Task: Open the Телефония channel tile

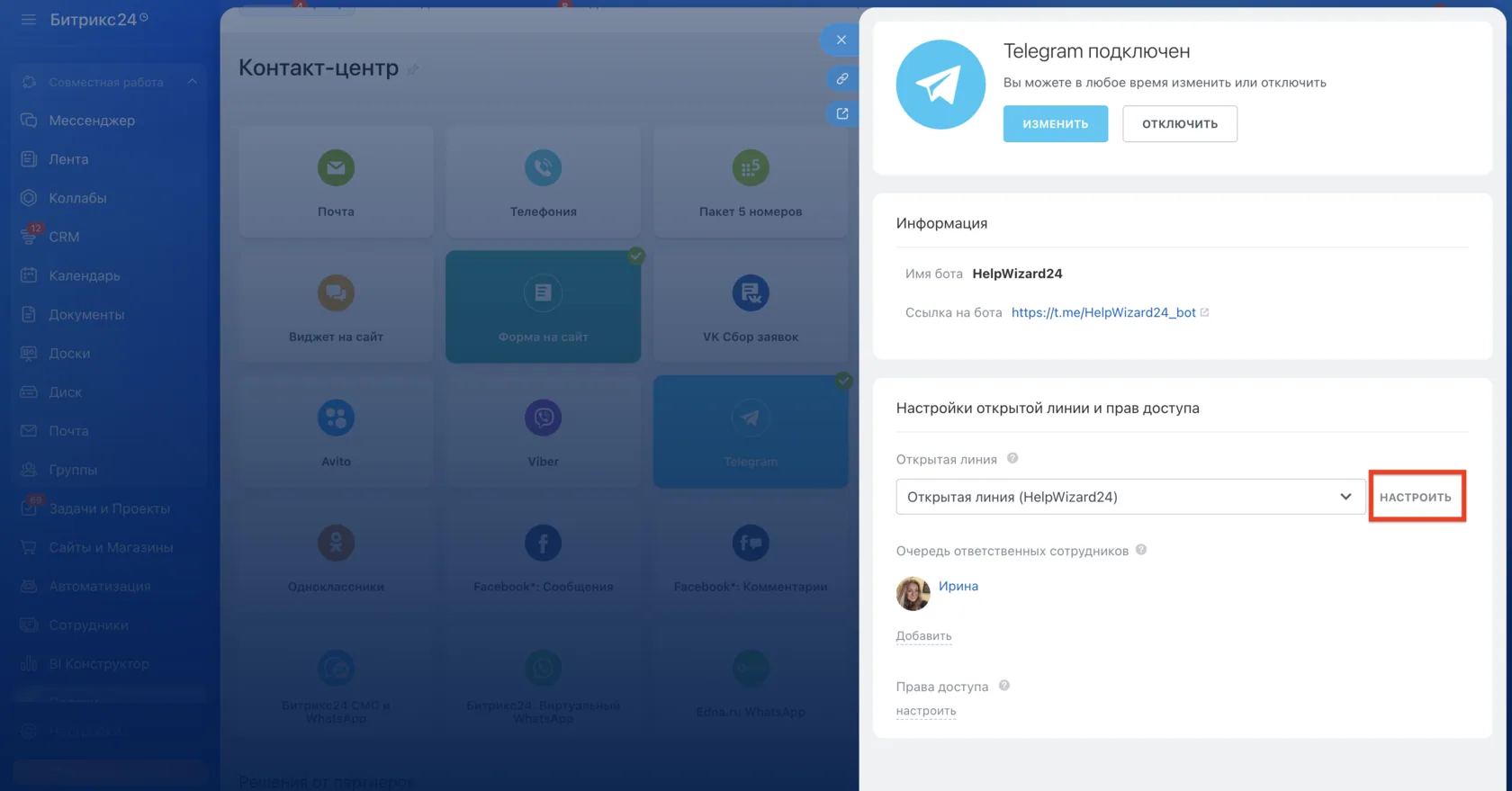Action: (x=544, y=182)
